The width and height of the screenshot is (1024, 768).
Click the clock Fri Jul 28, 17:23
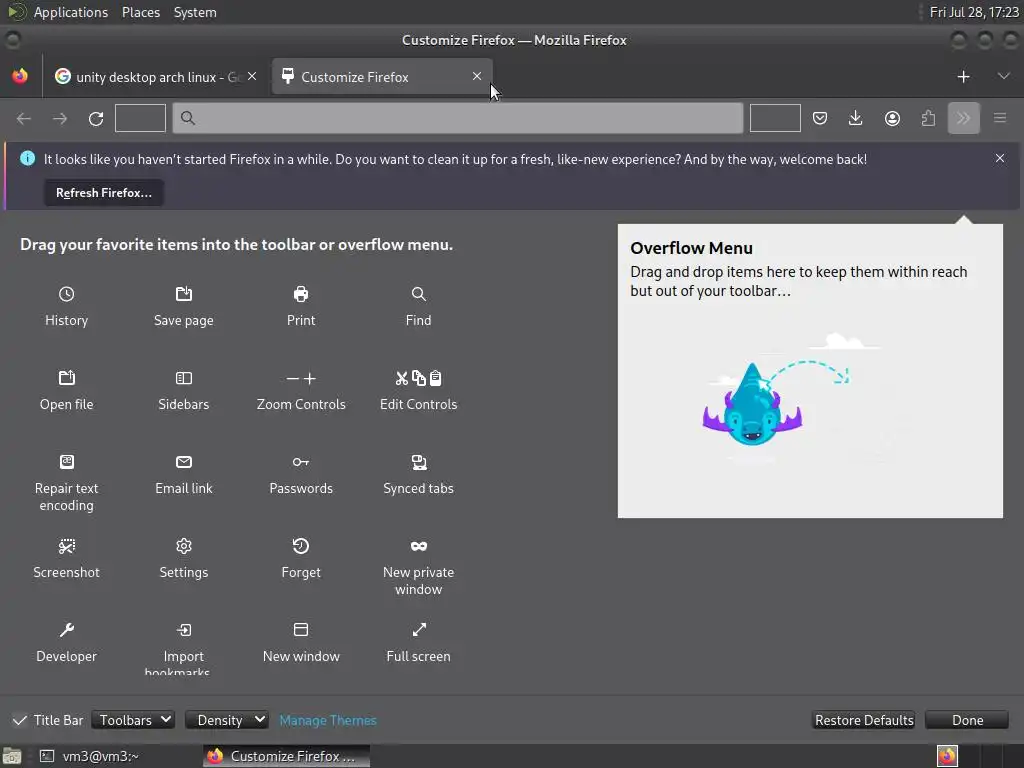[974, 12]
